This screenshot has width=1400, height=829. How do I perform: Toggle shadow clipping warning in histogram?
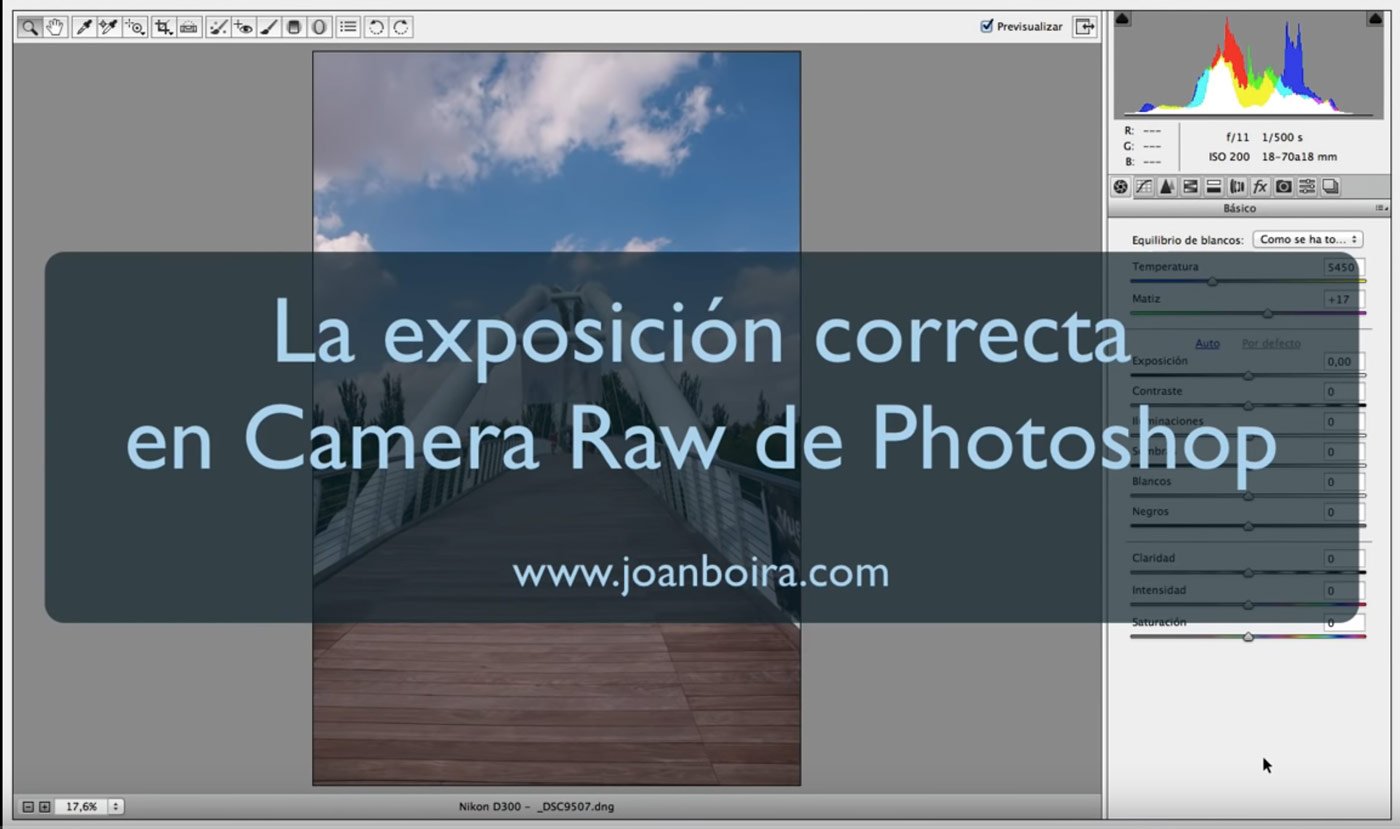pyautogui.click(x=1122, y=18)
